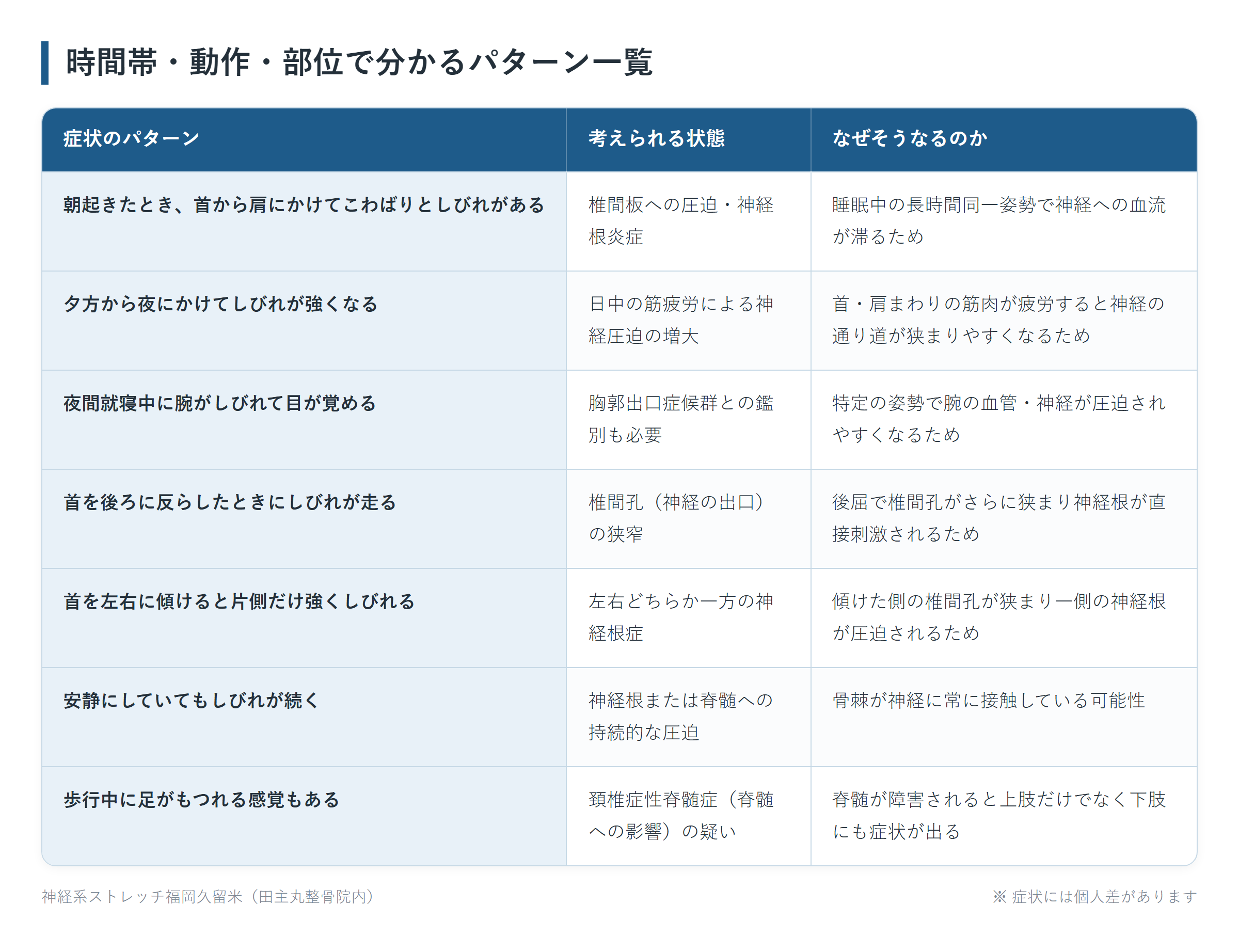1239x952 pixels.
Task: Select the row 首を後ろに反らしたときにしびれが走る
Action: [619, 518]
